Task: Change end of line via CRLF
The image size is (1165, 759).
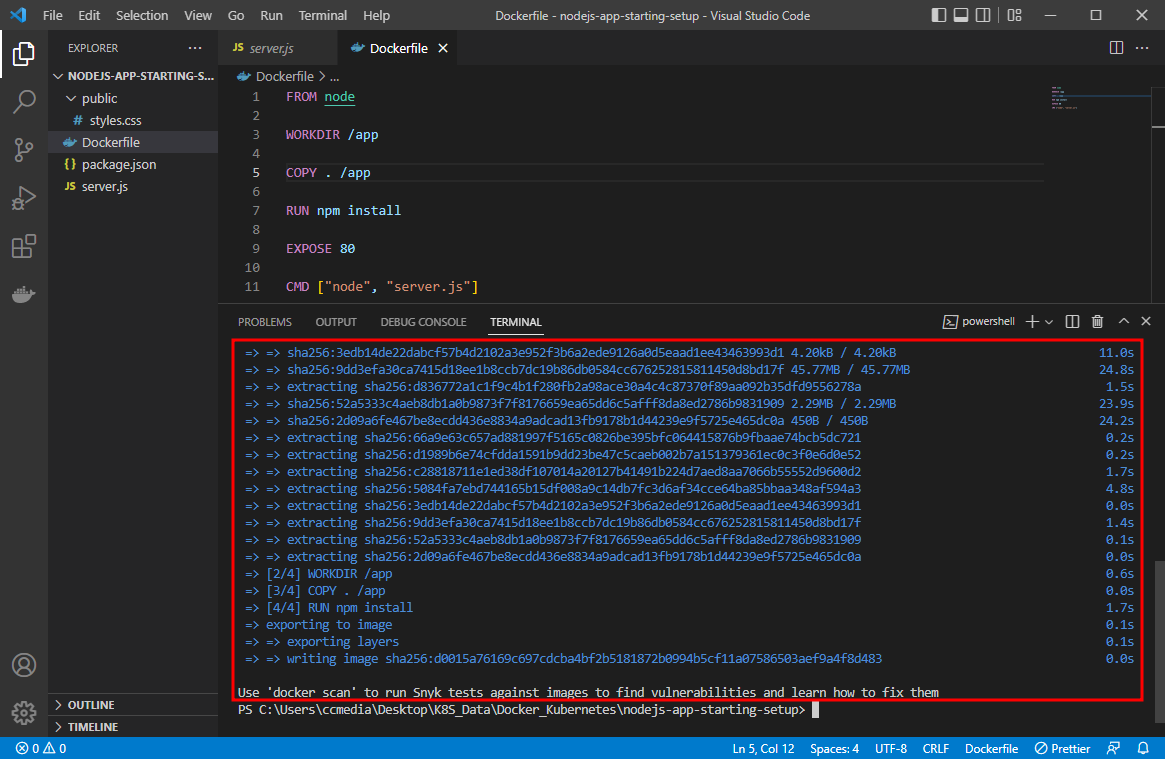Action: [x=935, y=748]
